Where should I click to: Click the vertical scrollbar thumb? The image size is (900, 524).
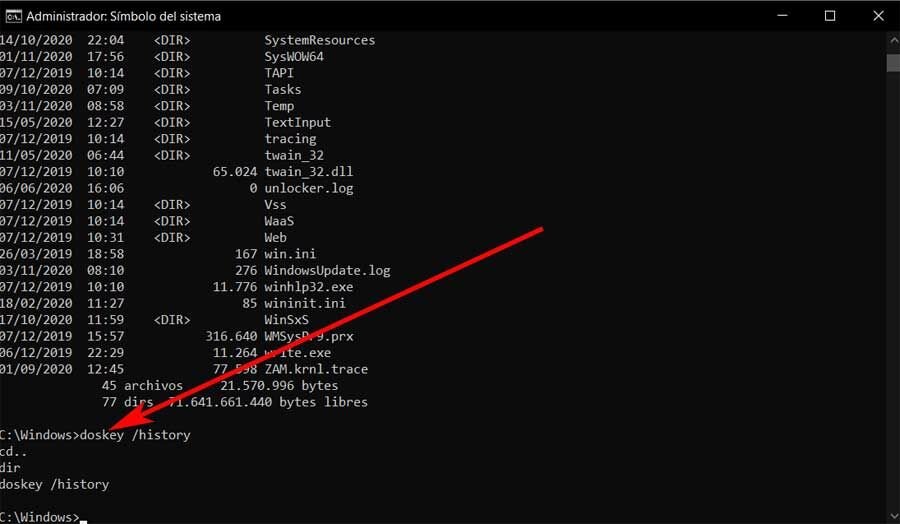pyautogui.click(x=894, y=63)
